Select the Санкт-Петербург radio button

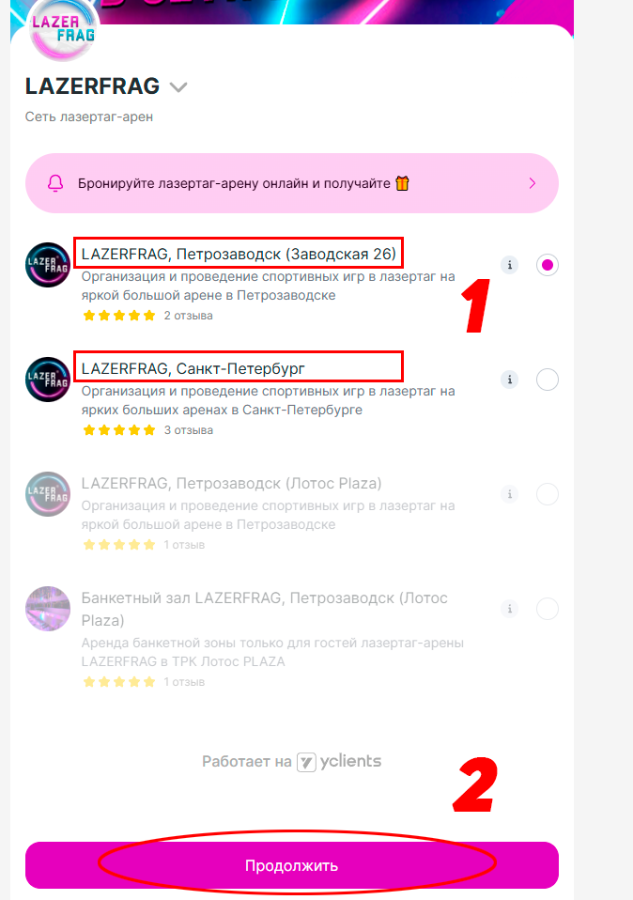click(x=547, y=379)
